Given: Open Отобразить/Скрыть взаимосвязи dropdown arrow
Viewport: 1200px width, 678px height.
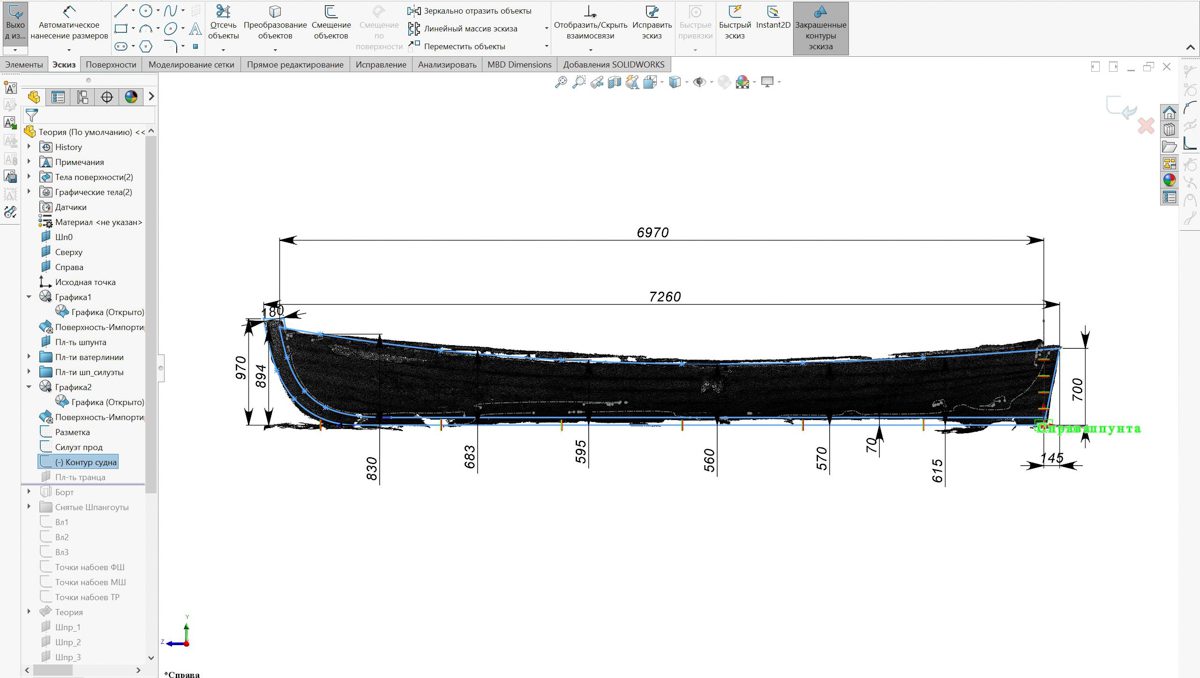Looking at the screenshot, I should [590, 49].
